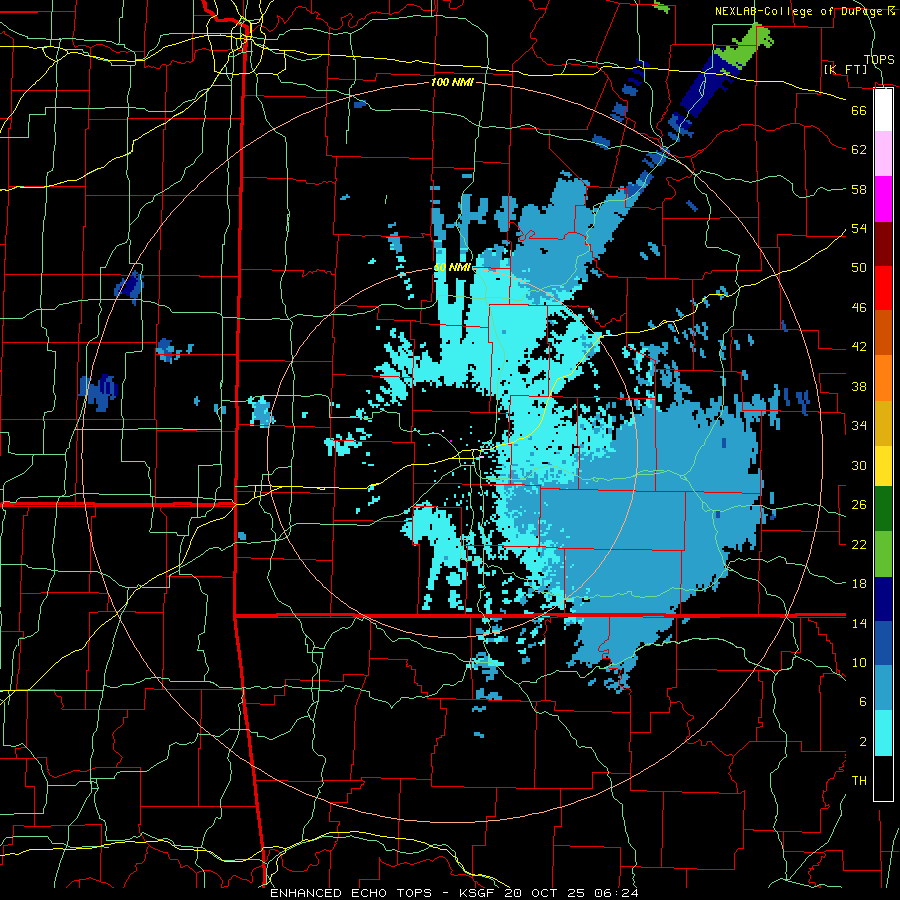Click legend value "66"
Viewport: 900px width, 900px height.
859,111
